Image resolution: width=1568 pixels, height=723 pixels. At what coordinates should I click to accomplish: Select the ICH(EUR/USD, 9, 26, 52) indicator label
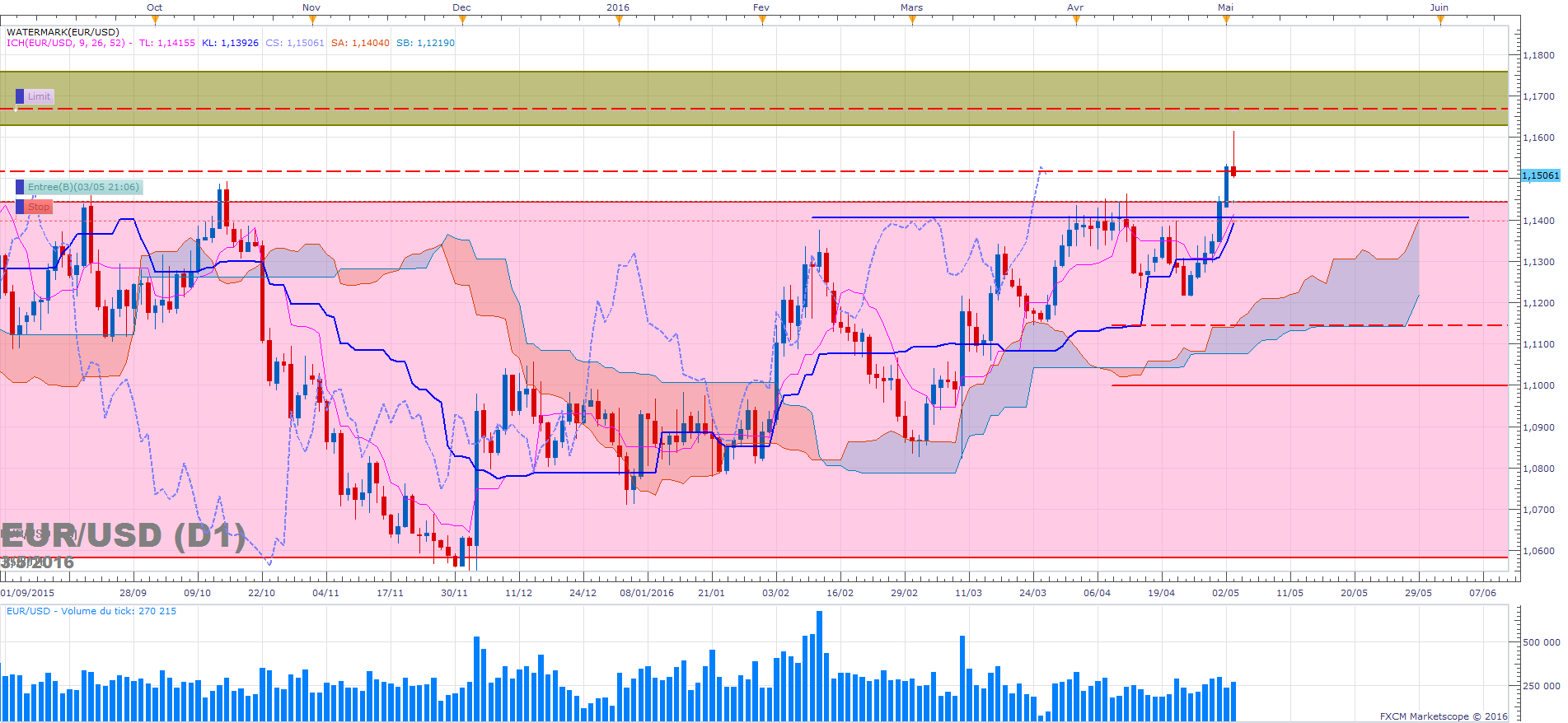(66, 43)
